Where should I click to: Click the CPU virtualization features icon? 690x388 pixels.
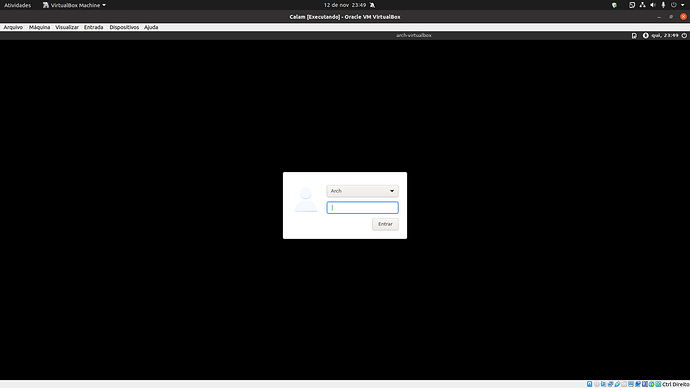(645, 384)
